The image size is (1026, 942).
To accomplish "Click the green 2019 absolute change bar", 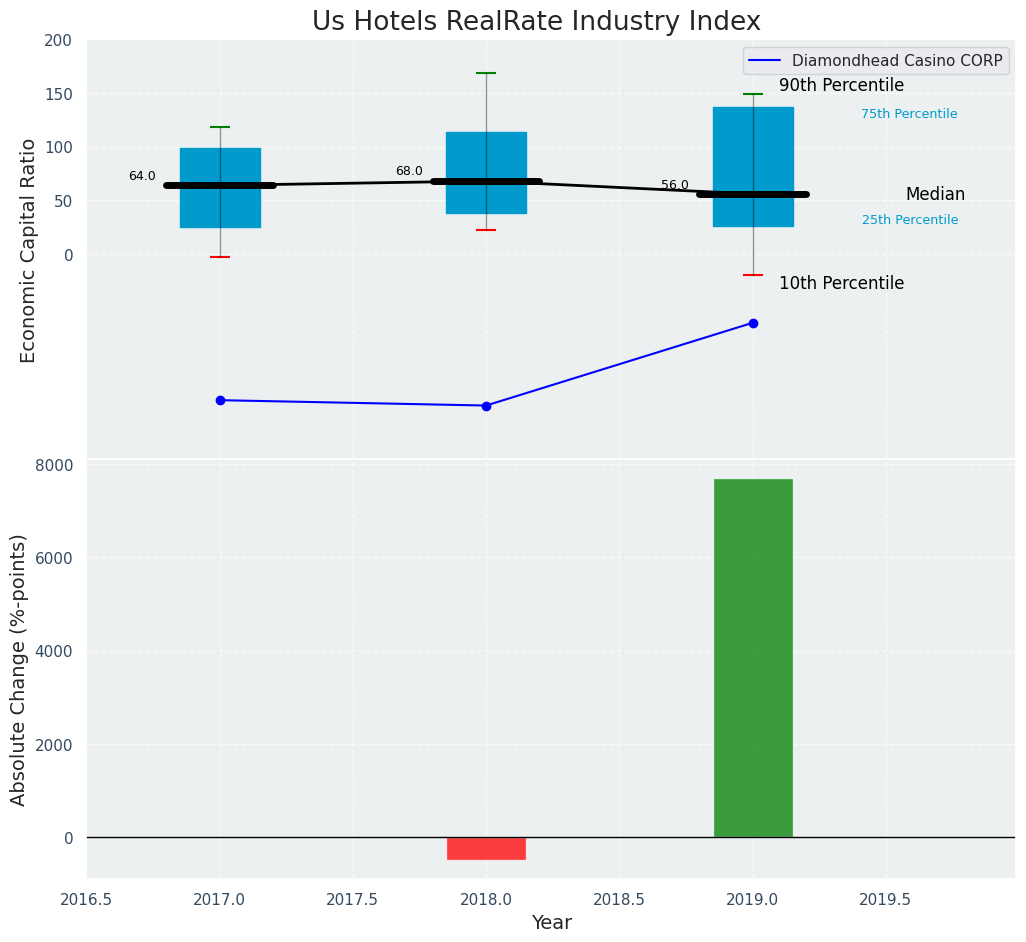I will coord(752,657).
